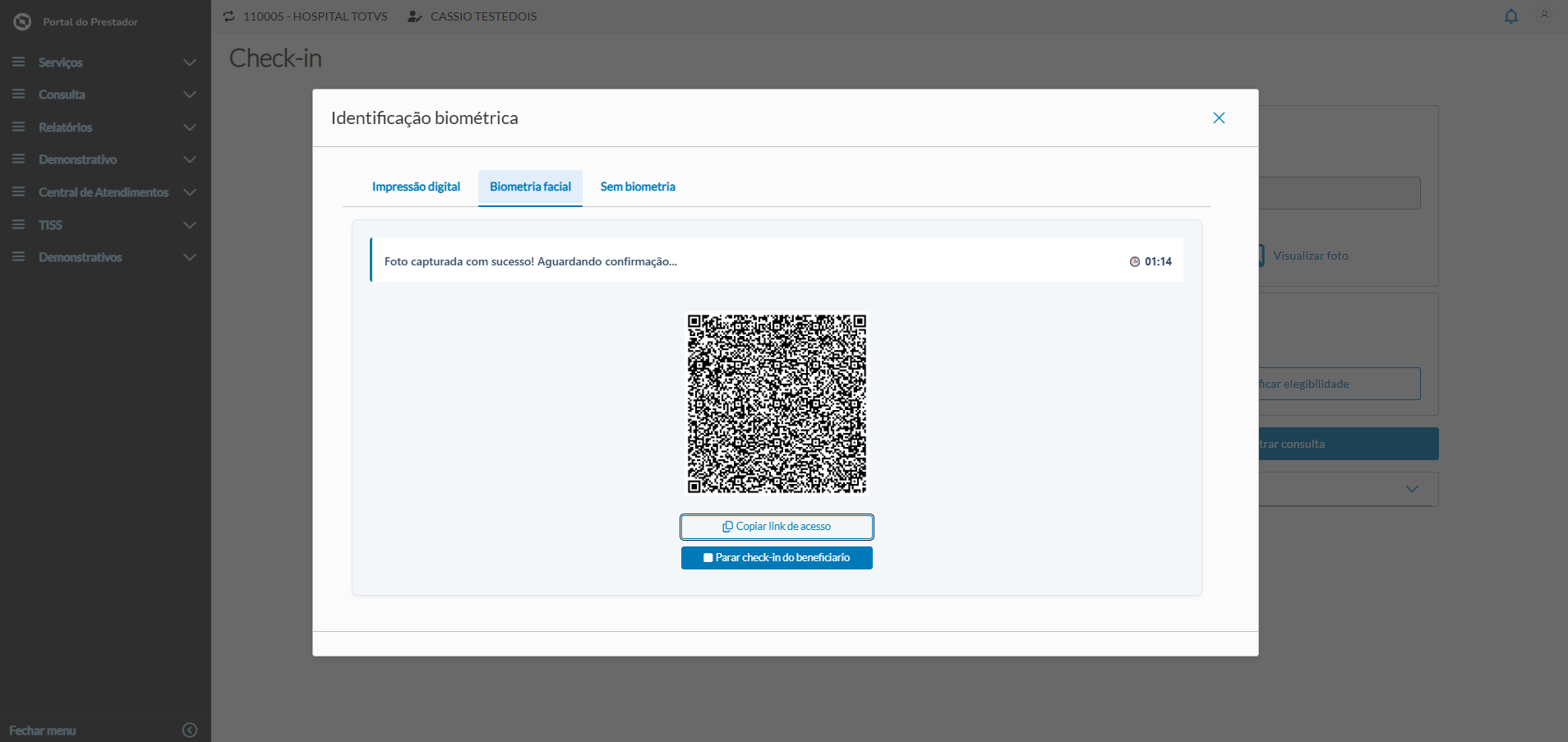Click the menu icon beside Demonstrativo

tap(18, 159)
